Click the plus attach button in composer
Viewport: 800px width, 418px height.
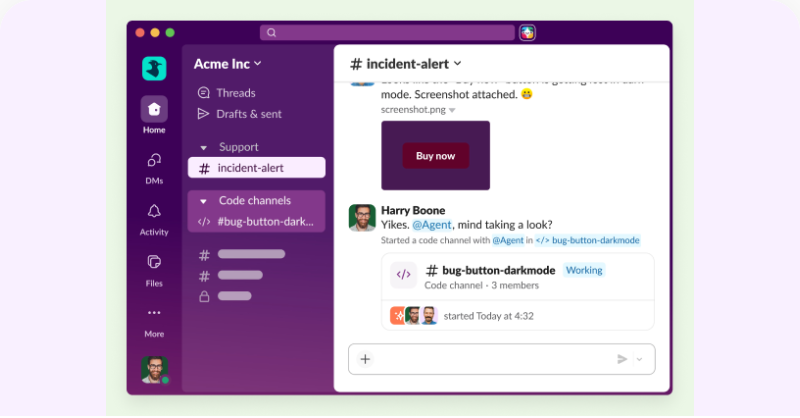pyautogui.click(x=365, y=359)
